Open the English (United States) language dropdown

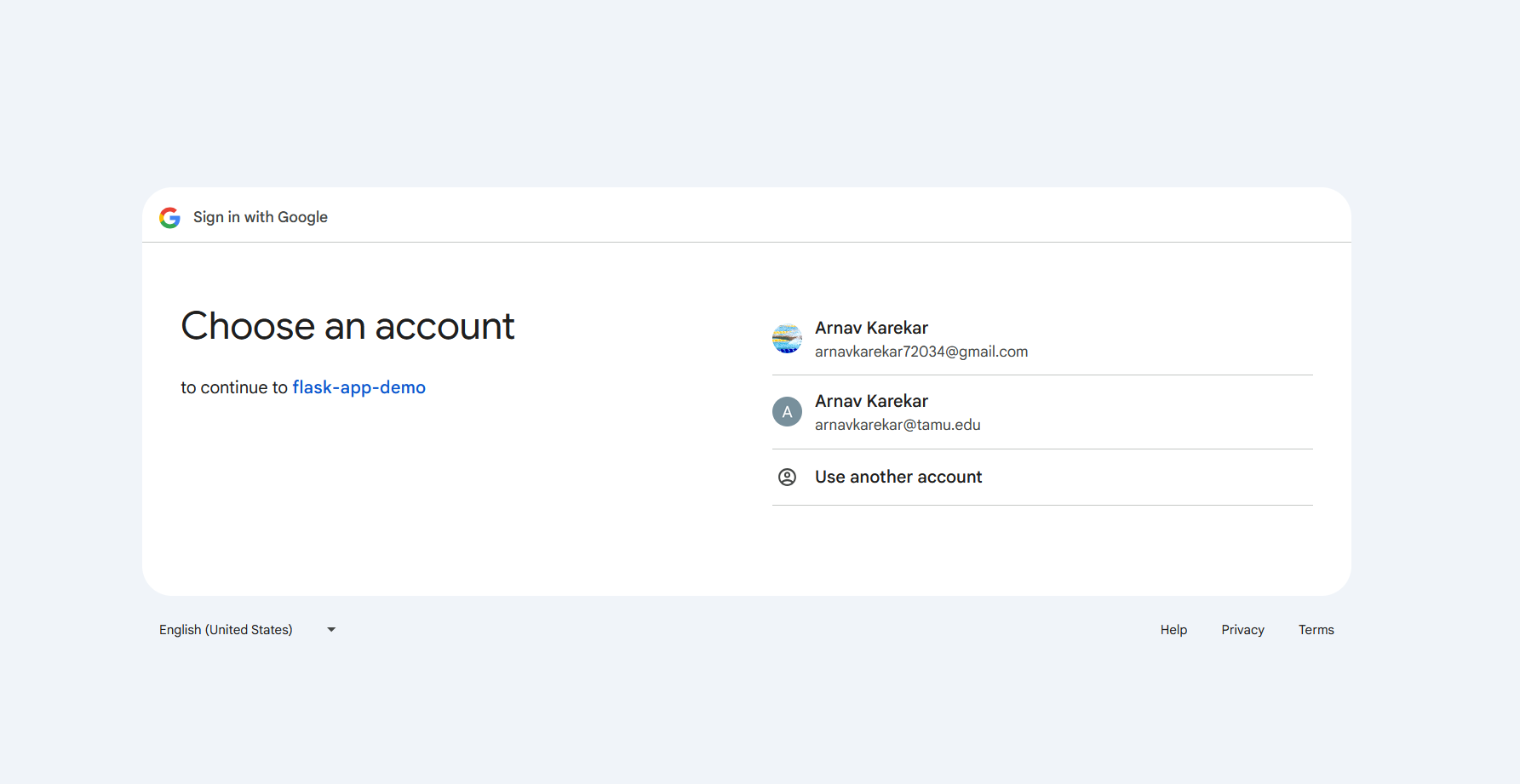tap(248, 630)
